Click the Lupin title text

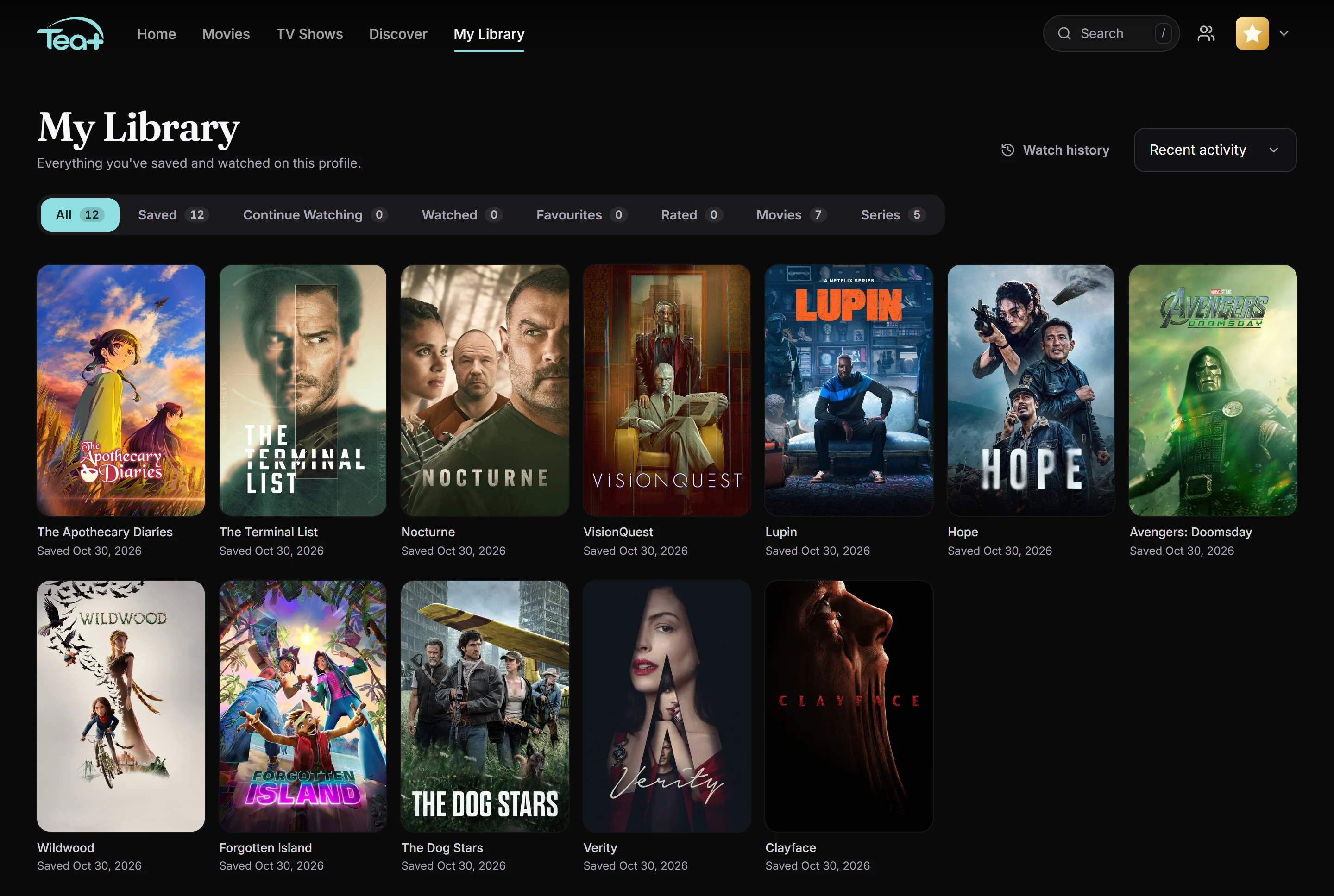click(781, 532)
